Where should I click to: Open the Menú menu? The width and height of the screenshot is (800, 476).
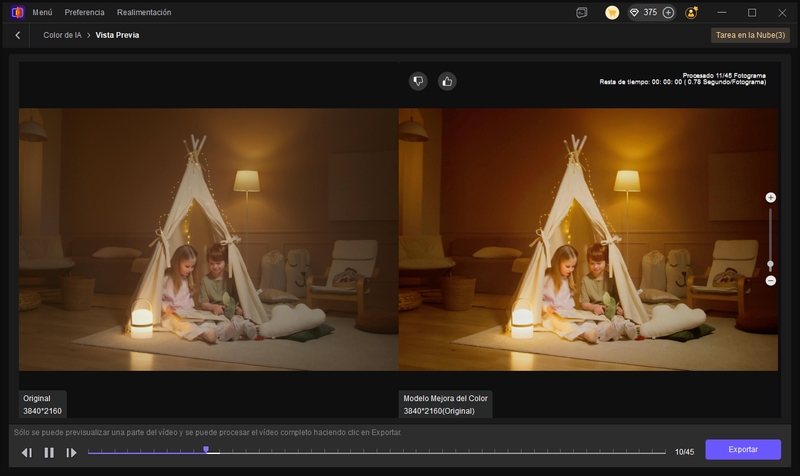coord(42,12)
